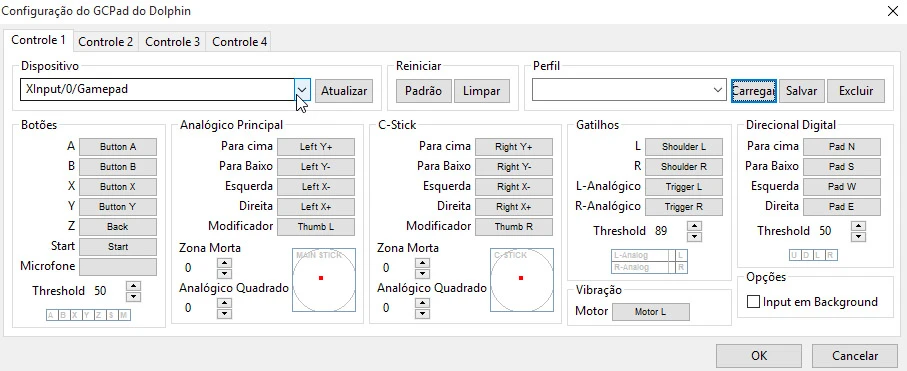Select the Controle 1 tab
This screenshot has height=371, width=907.
tap(38, 41)
